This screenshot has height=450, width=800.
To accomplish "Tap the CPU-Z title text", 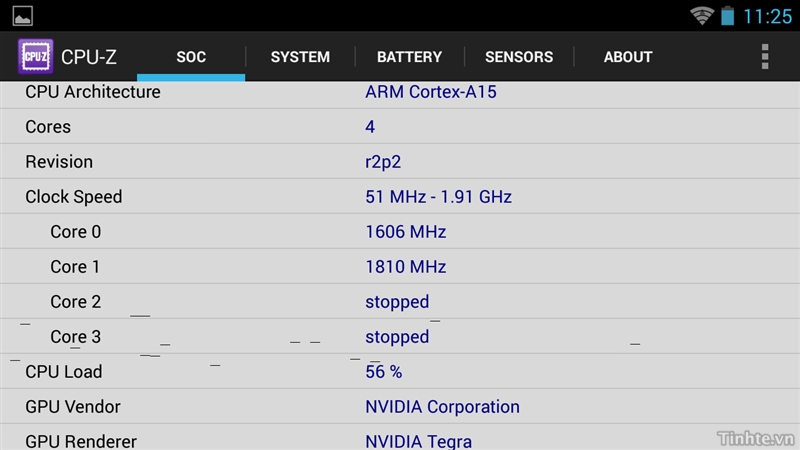I will [89, 57].
